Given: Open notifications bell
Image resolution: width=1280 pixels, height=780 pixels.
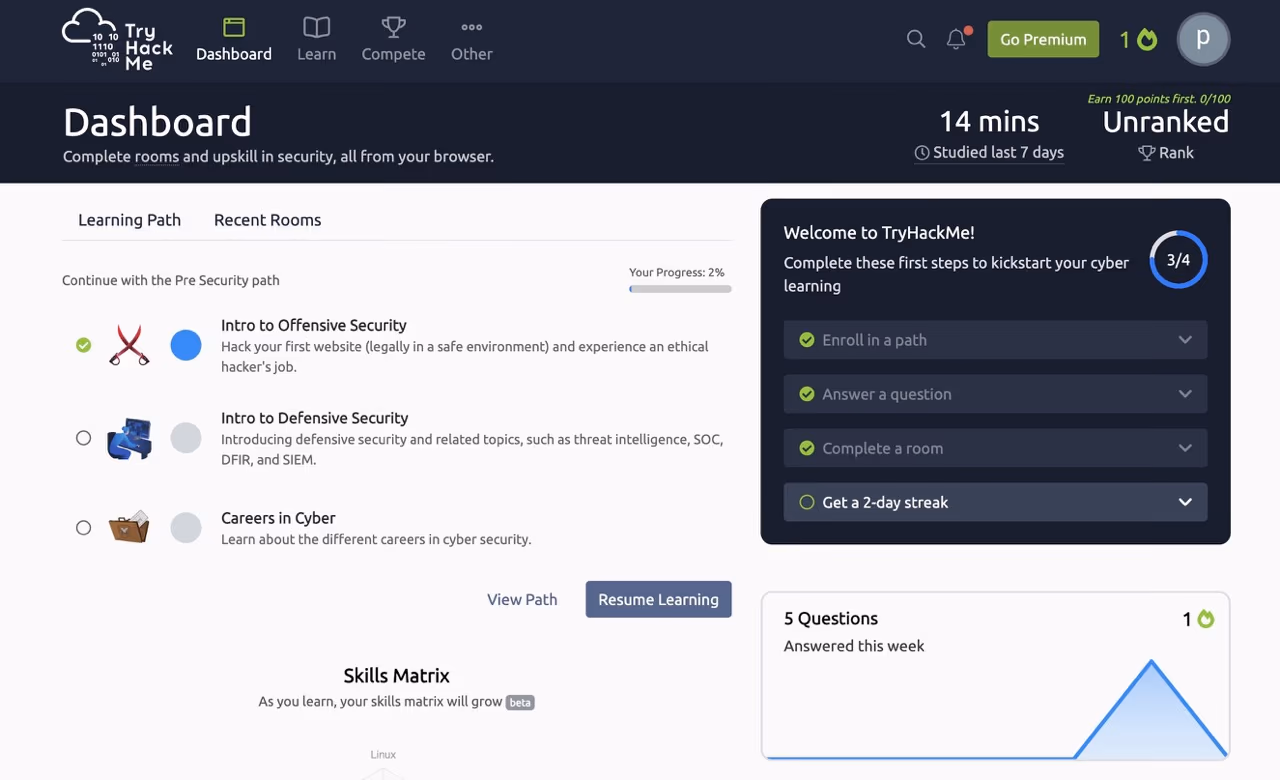Looking at the screenshot, I should [957, 39].
